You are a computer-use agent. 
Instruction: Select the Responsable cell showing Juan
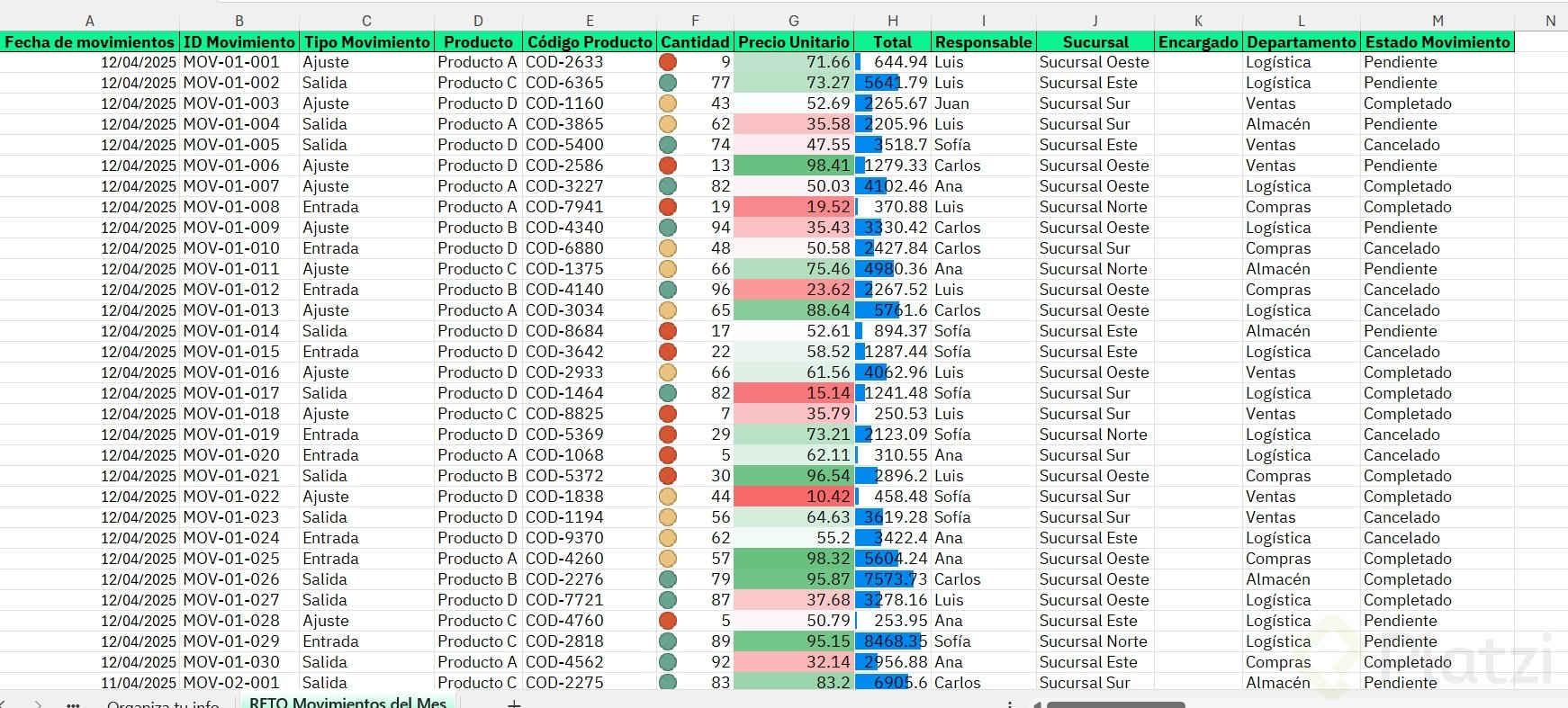click(984, 103)
